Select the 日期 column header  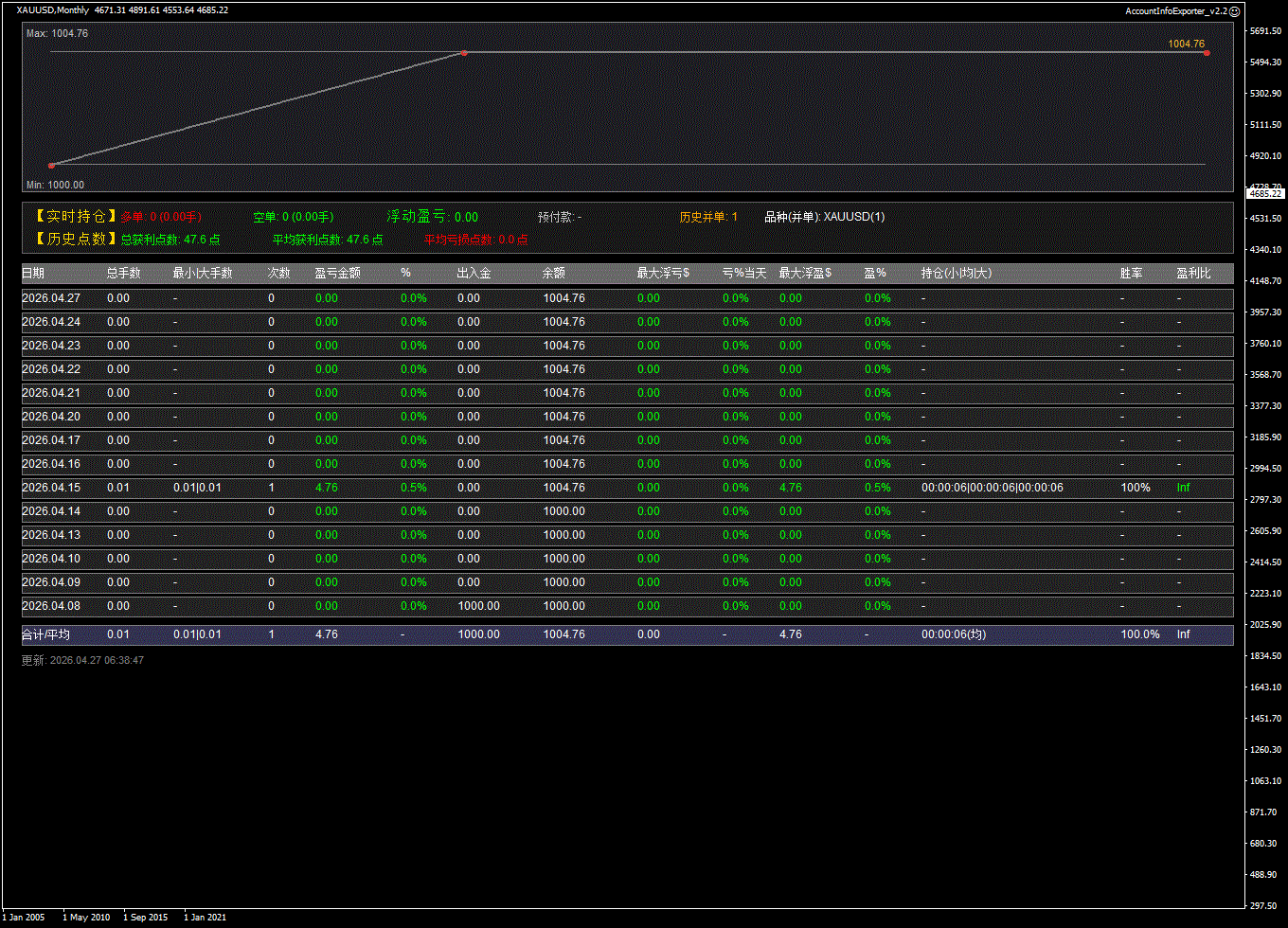click(x=33, y=274)
